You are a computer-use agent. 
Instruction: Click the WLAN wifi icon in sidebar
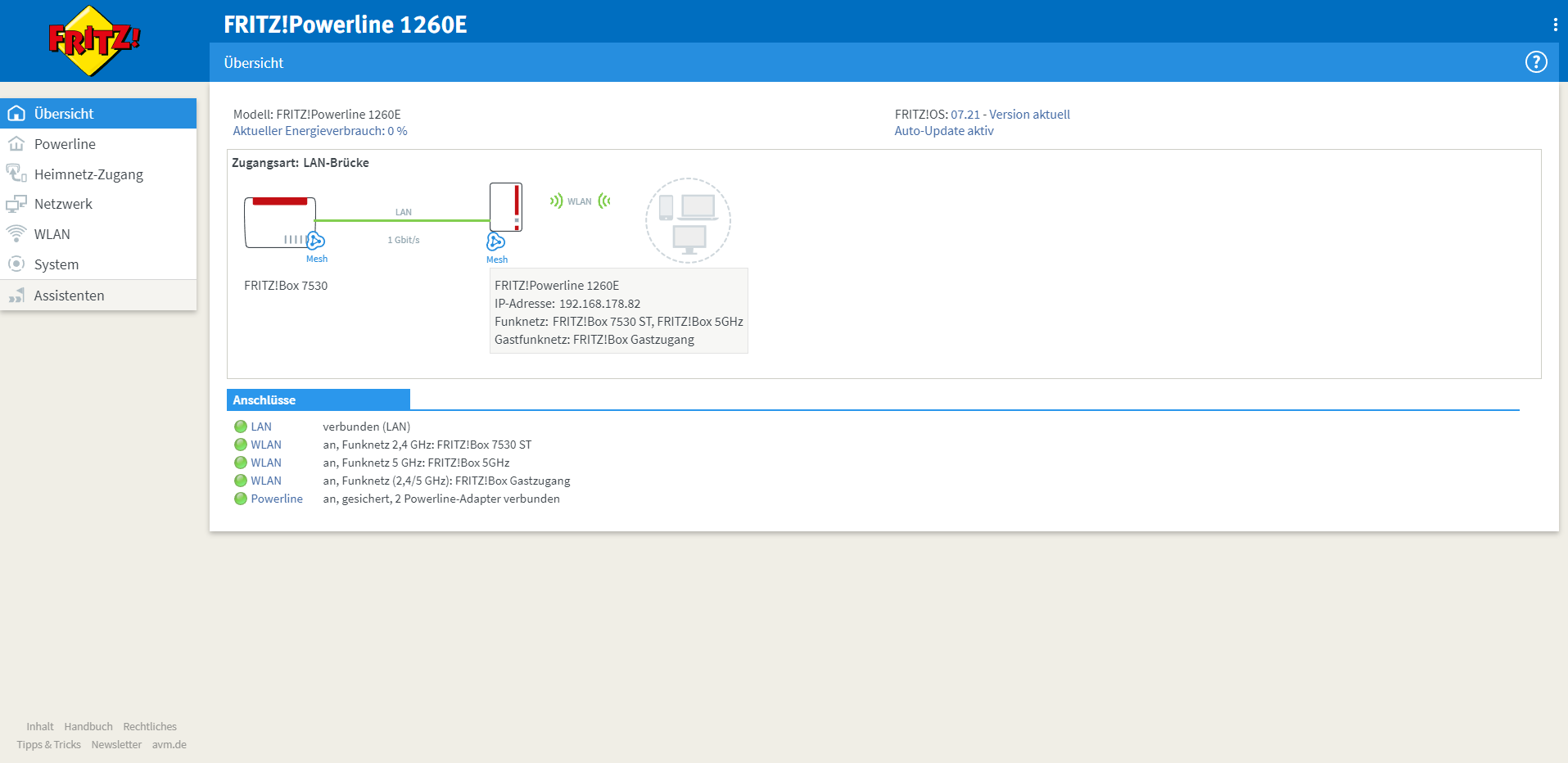[16, 234]
